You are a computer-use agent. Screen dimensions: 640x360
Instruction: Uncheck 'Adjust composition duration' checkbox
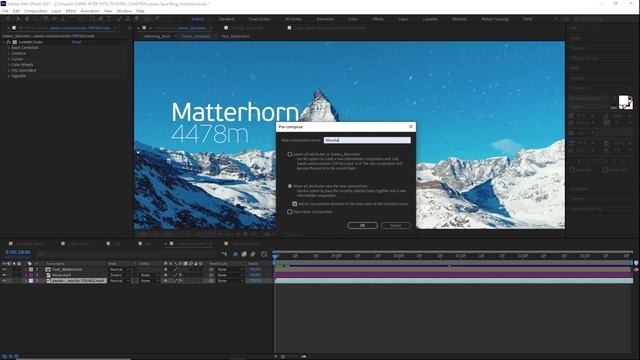(295, 204)
